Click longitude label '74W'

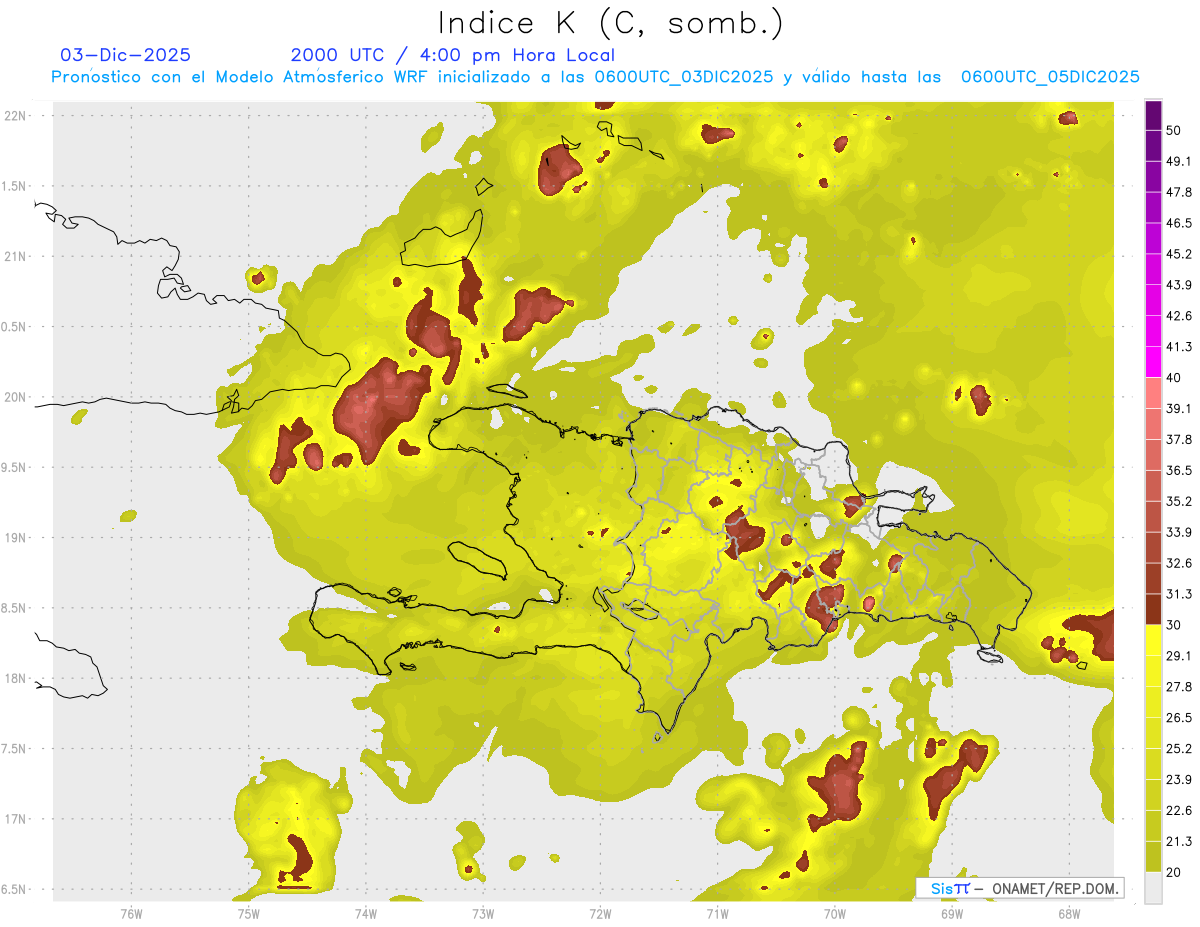[x=365, y=913]
